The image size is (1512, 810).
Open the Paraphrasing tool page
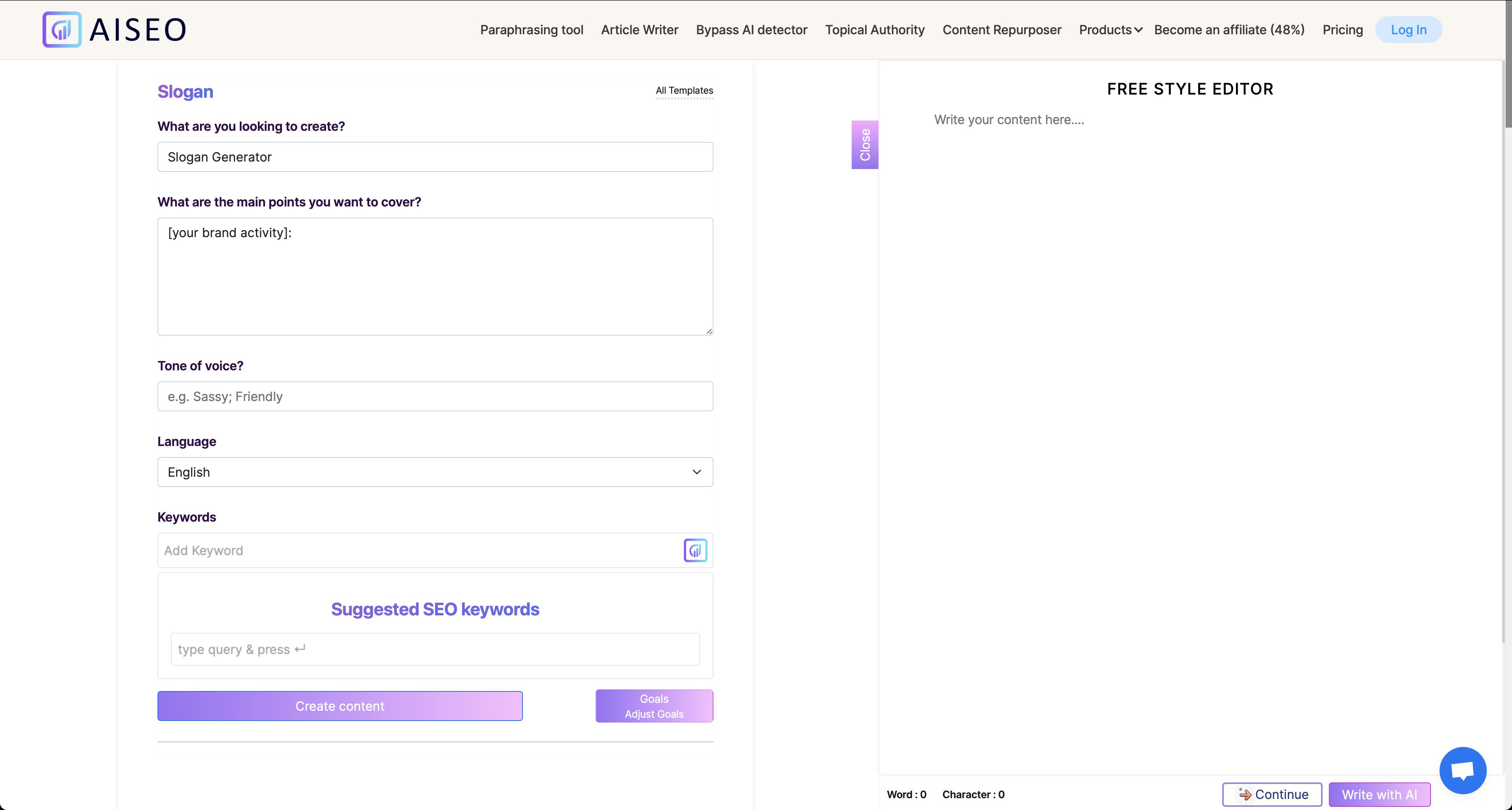click(531, 30)
